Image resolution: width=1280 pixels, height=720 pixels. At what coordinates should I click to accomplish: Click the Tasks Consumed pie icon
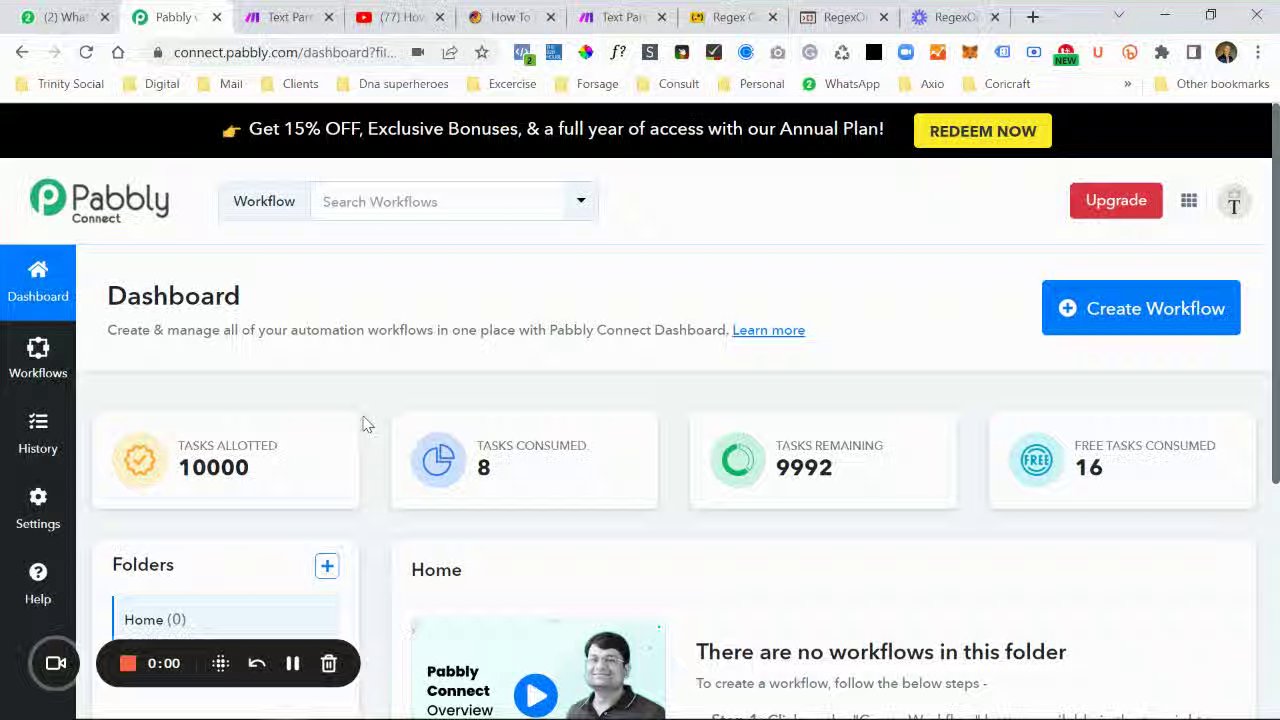pyautogui.click(x=438, y=460)
